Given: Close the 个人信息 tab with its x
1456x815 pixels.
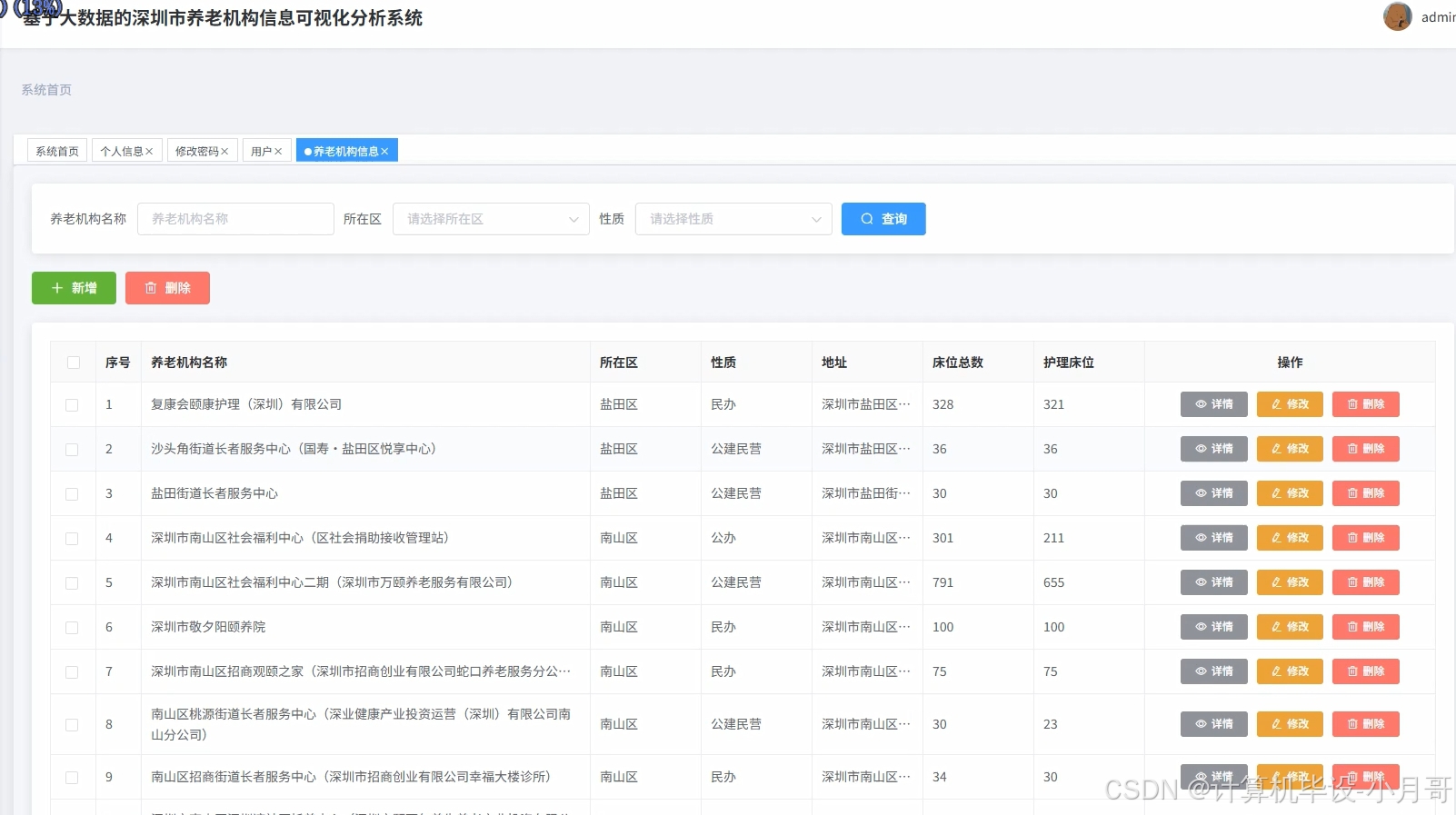Looking at the screenshot, I should [149, 152].
